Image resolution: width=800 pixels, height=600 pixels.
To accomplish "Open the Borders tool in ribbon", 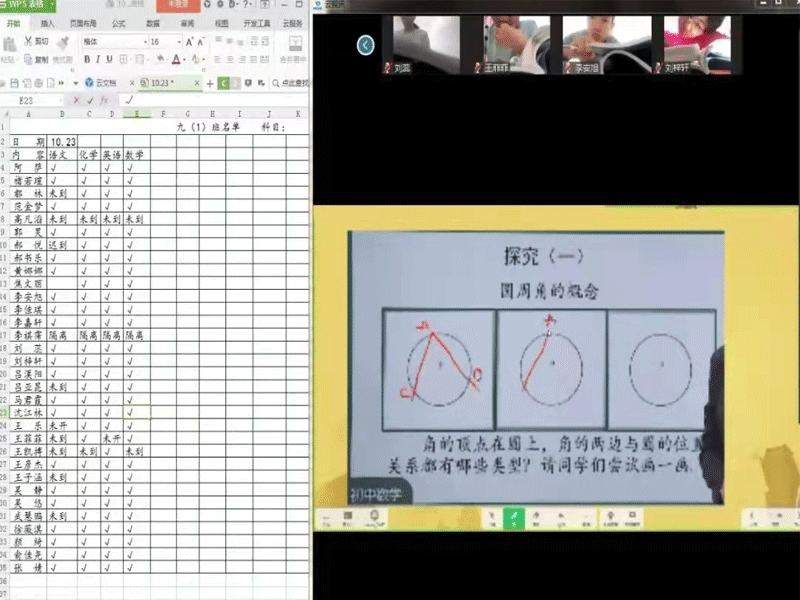I will pyautogui.click(x=123, y=59).
